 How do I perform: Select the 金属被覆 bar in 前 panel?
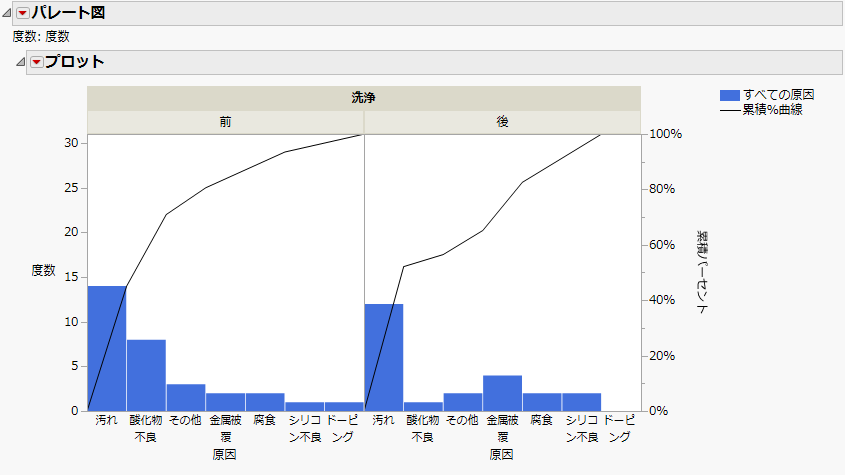[225, 402]
